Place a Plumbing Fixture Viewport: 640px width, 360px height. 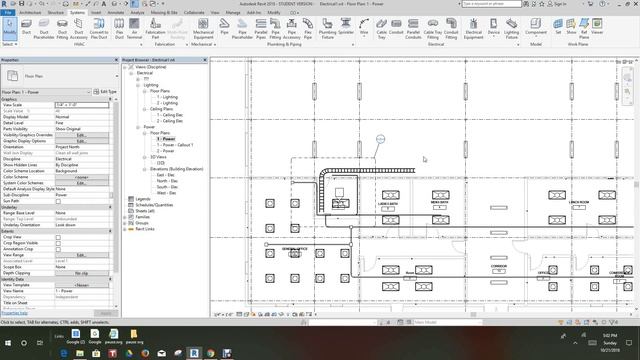click(327, 29)
